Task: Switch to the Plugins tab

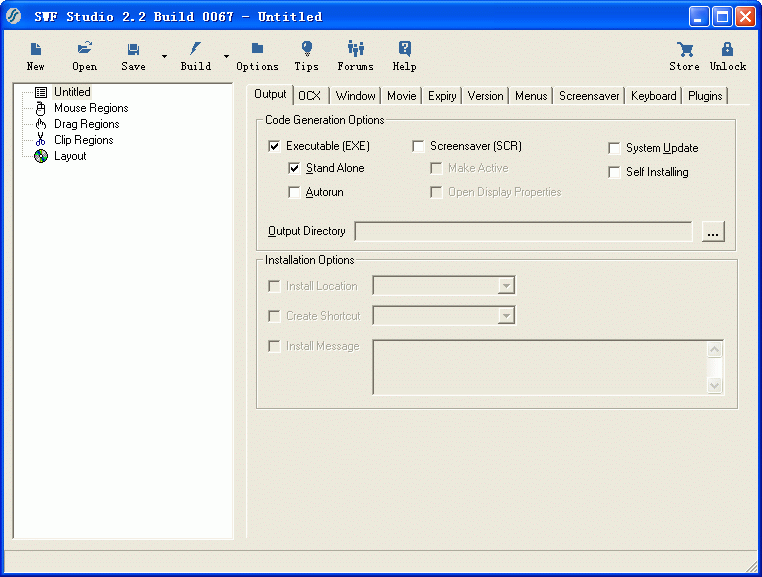Action: [x=705, y=96]
